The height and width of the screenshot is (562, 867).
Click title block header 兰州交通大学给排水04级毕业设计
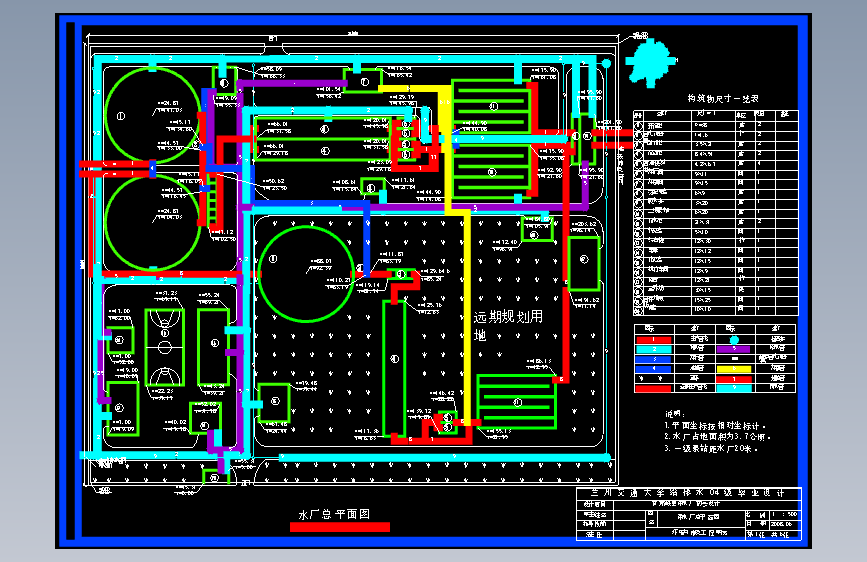(x=688, y=493)
